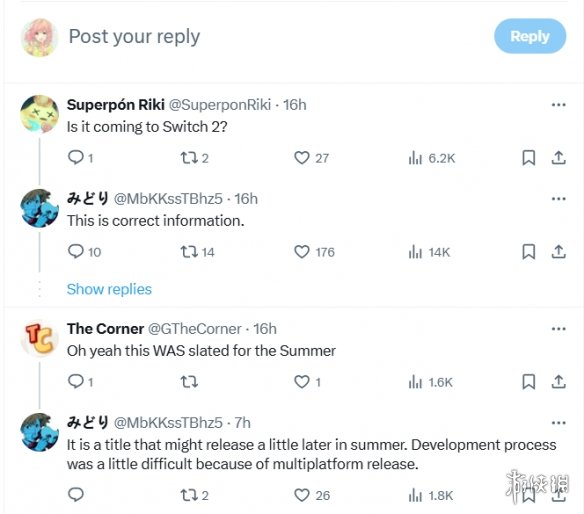Expand Show replies thread
Image resolution: width=584 pixels, height=514 pixels.
click(109, 289)
